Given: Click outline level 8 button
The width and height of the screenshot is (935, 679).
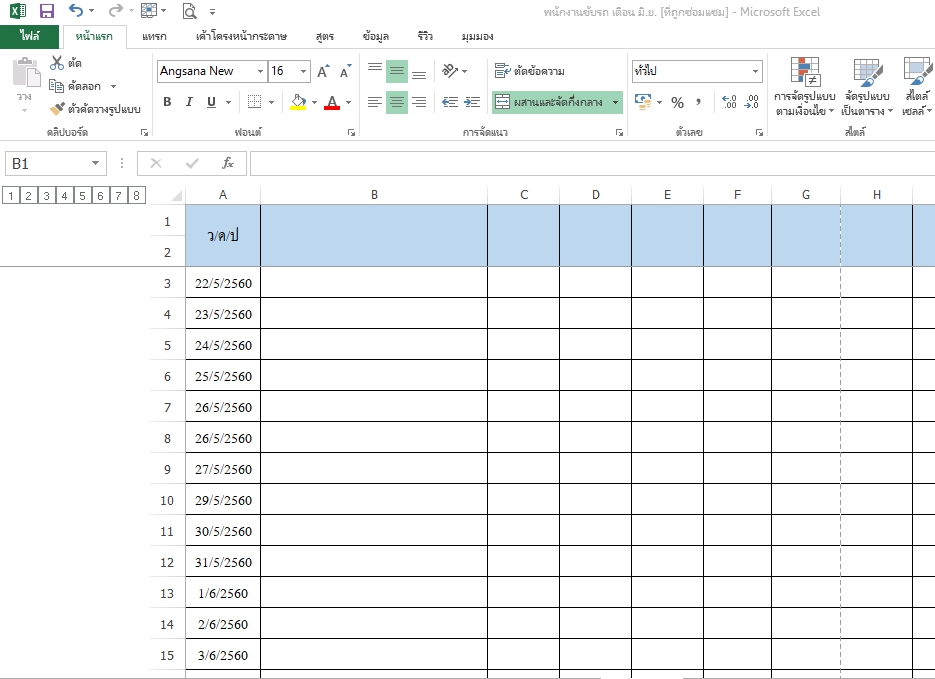Looking at the screenshot, I should point(137,195).
